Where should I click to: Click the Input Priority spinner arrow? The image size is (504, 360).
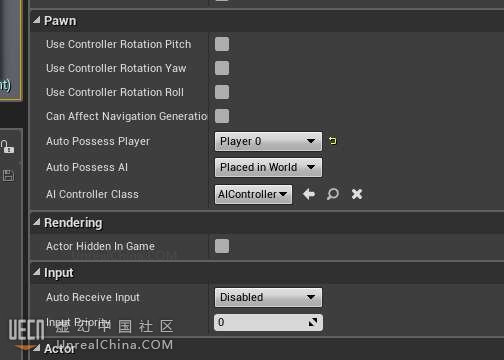(313, 322)
